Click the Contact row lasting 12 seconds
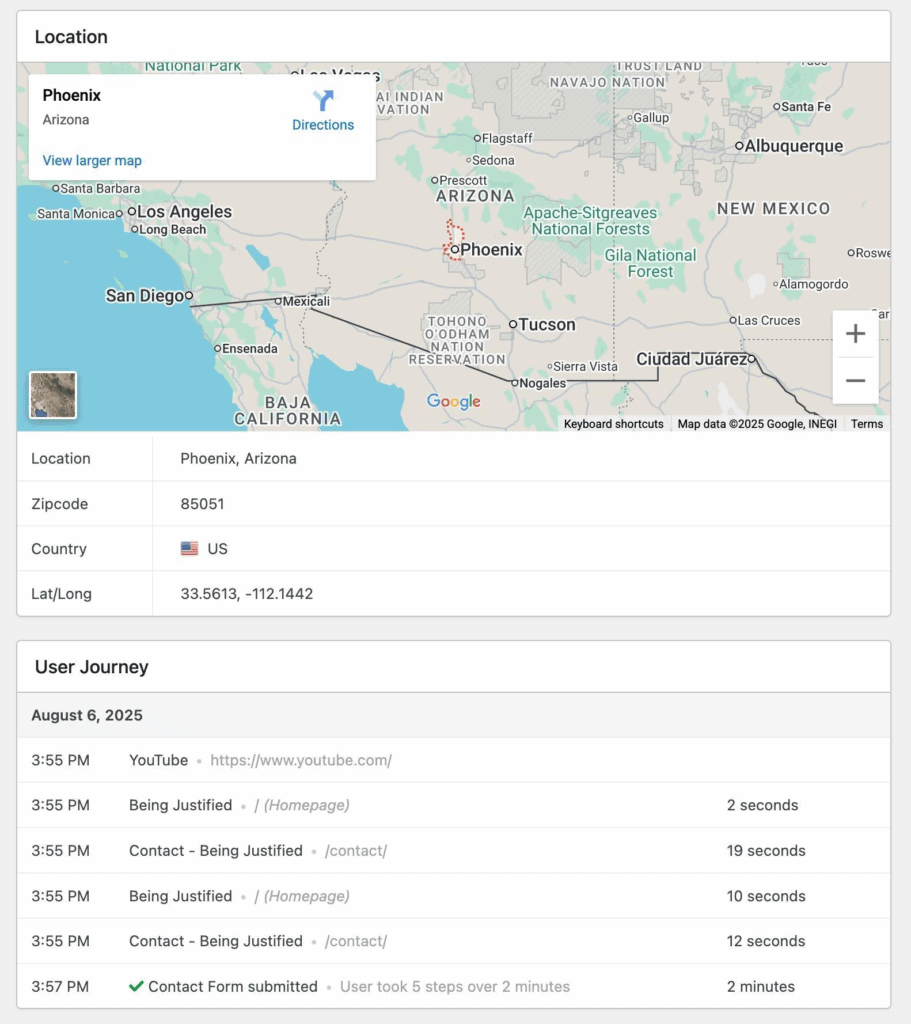This screenshot has height=1024, width=911. [x=454, y=941]
